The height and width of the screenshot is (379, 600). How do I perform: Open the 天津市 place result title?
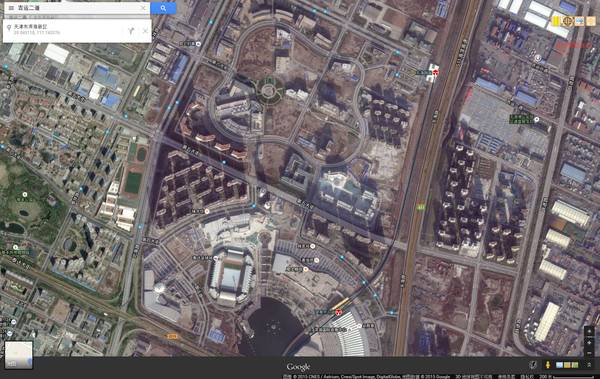point(31,27)
